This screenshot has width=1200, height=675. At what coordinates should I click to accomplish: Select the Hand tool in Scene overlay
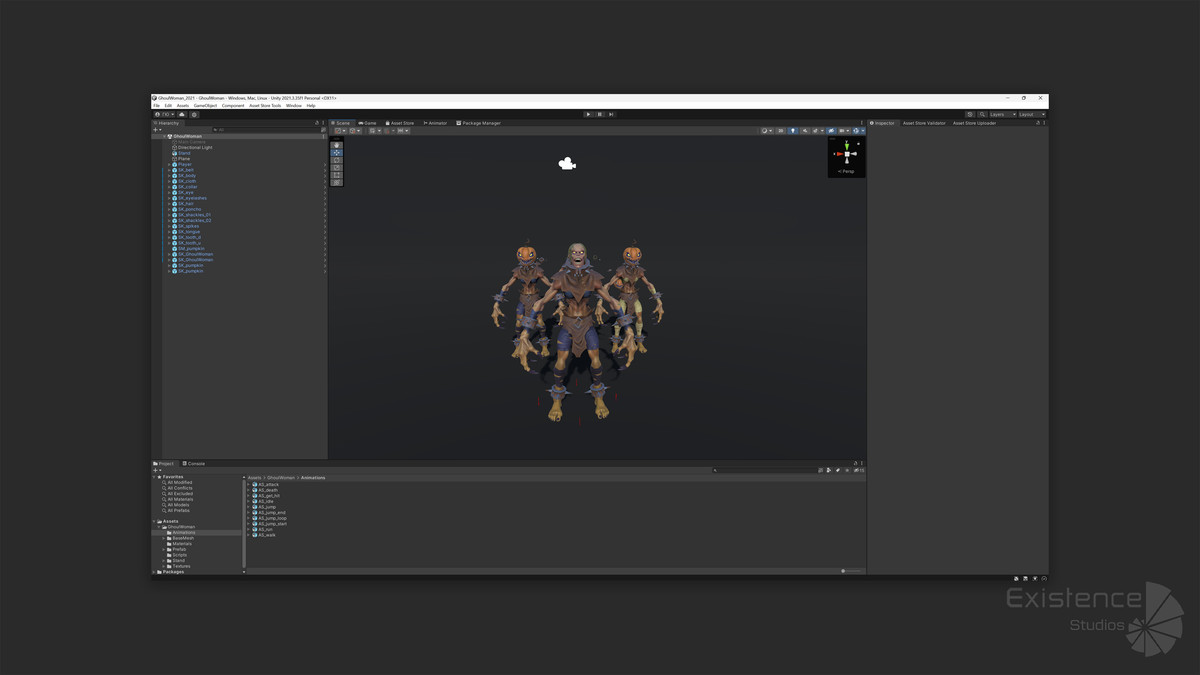point(337,145)
